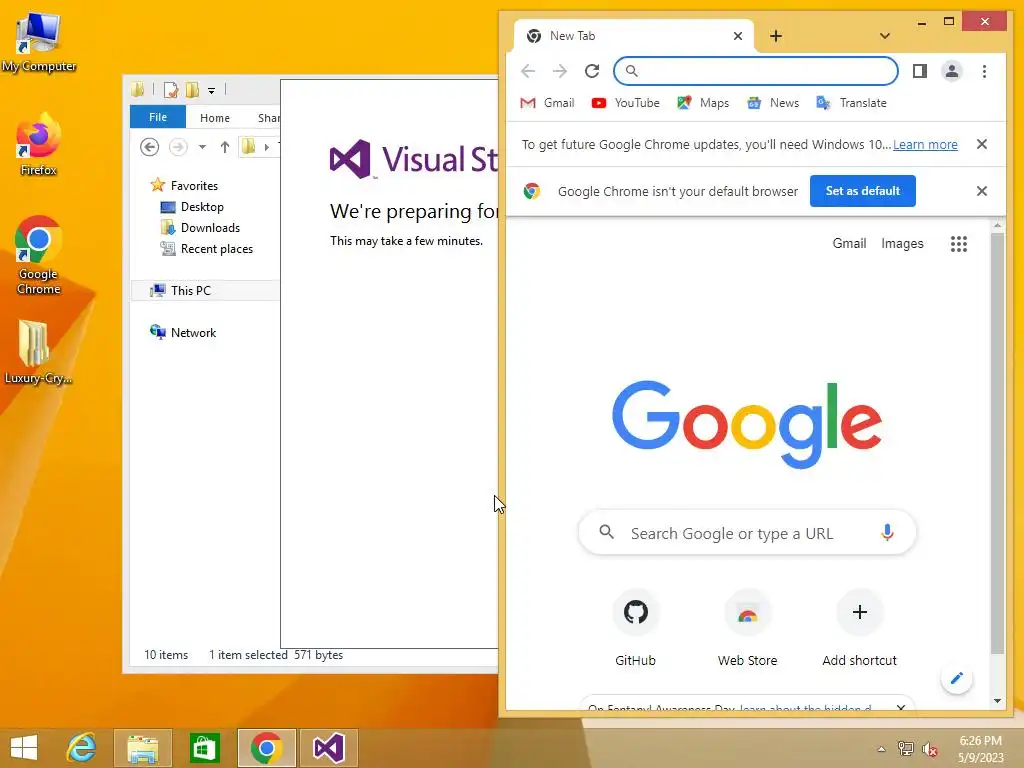Close the New Tab tab
Viewport: 1024px width, 768px height.
pos(738,36)
